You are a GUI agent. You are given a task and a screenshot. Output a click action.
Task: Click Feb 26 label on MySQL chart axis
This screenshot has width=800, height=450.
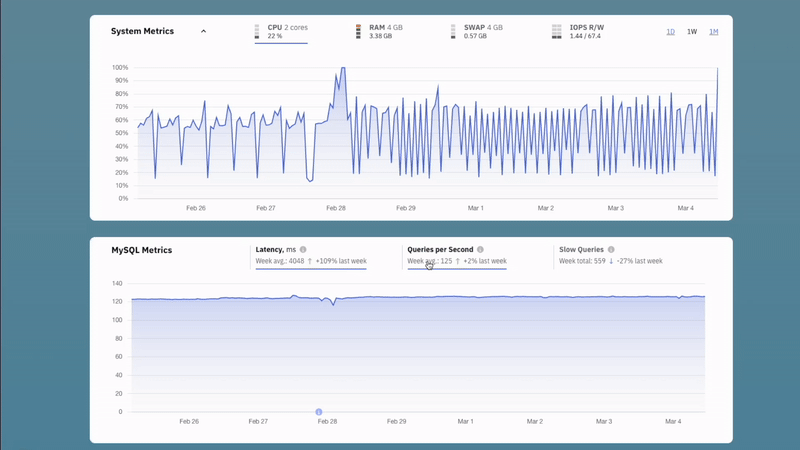[x=189, y=421]
